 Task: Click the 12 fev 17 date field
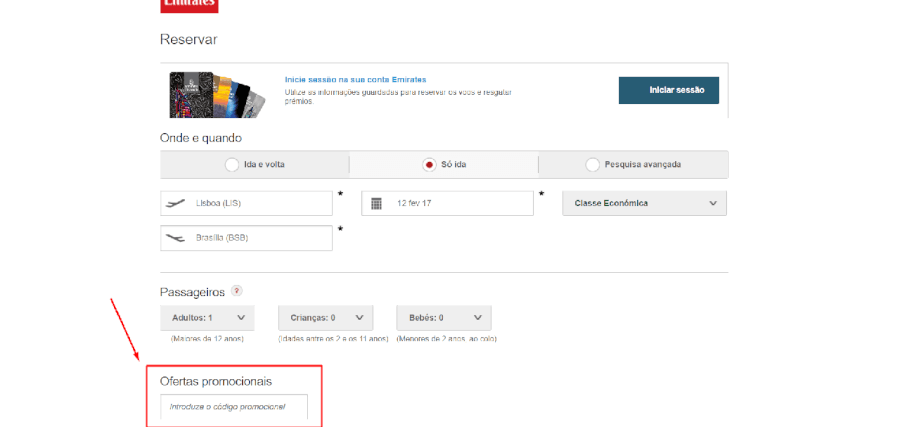click(x=447, y=203)
